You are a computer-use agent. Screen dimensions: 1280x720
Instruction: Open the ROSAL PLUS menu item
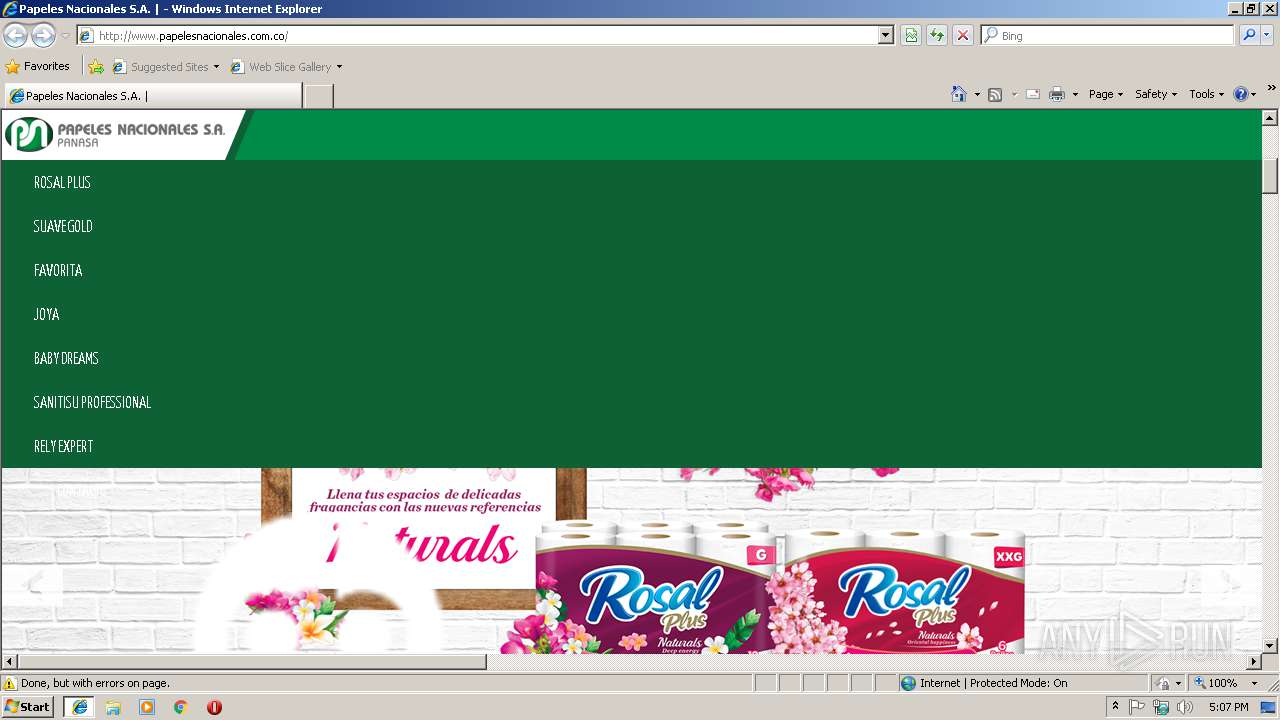62,183
